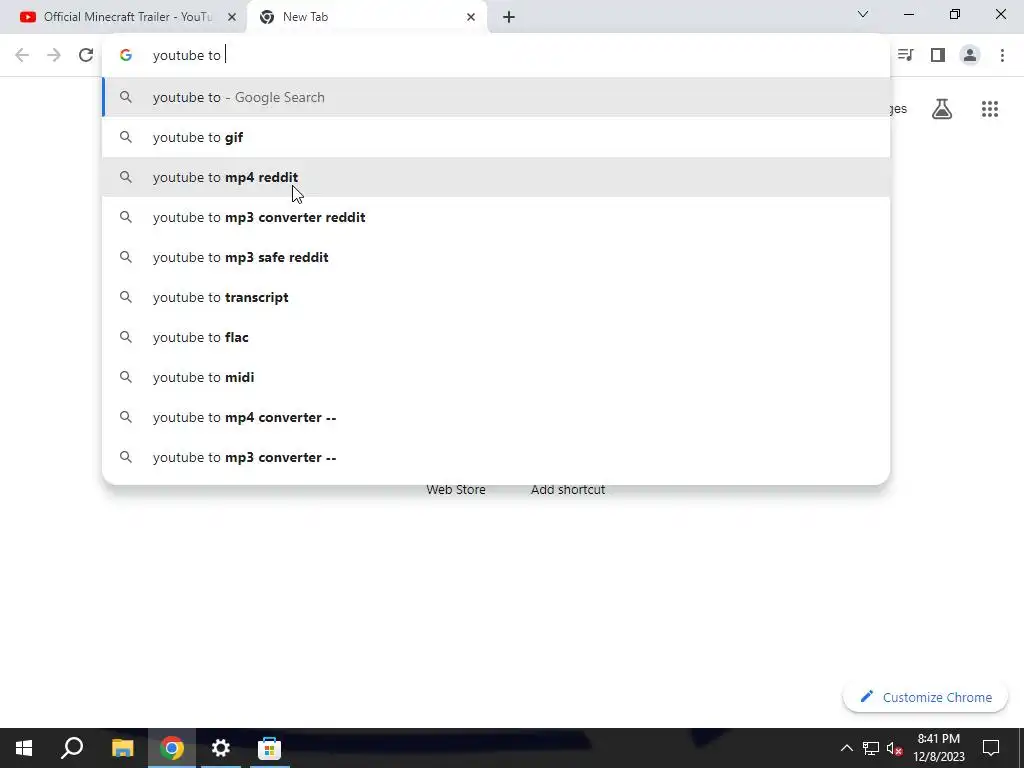Choose 'youtube to - Google Search' suggestion
Viewport: 1024px width, 768px height.
pyautogui.click(x=496, y=97)
